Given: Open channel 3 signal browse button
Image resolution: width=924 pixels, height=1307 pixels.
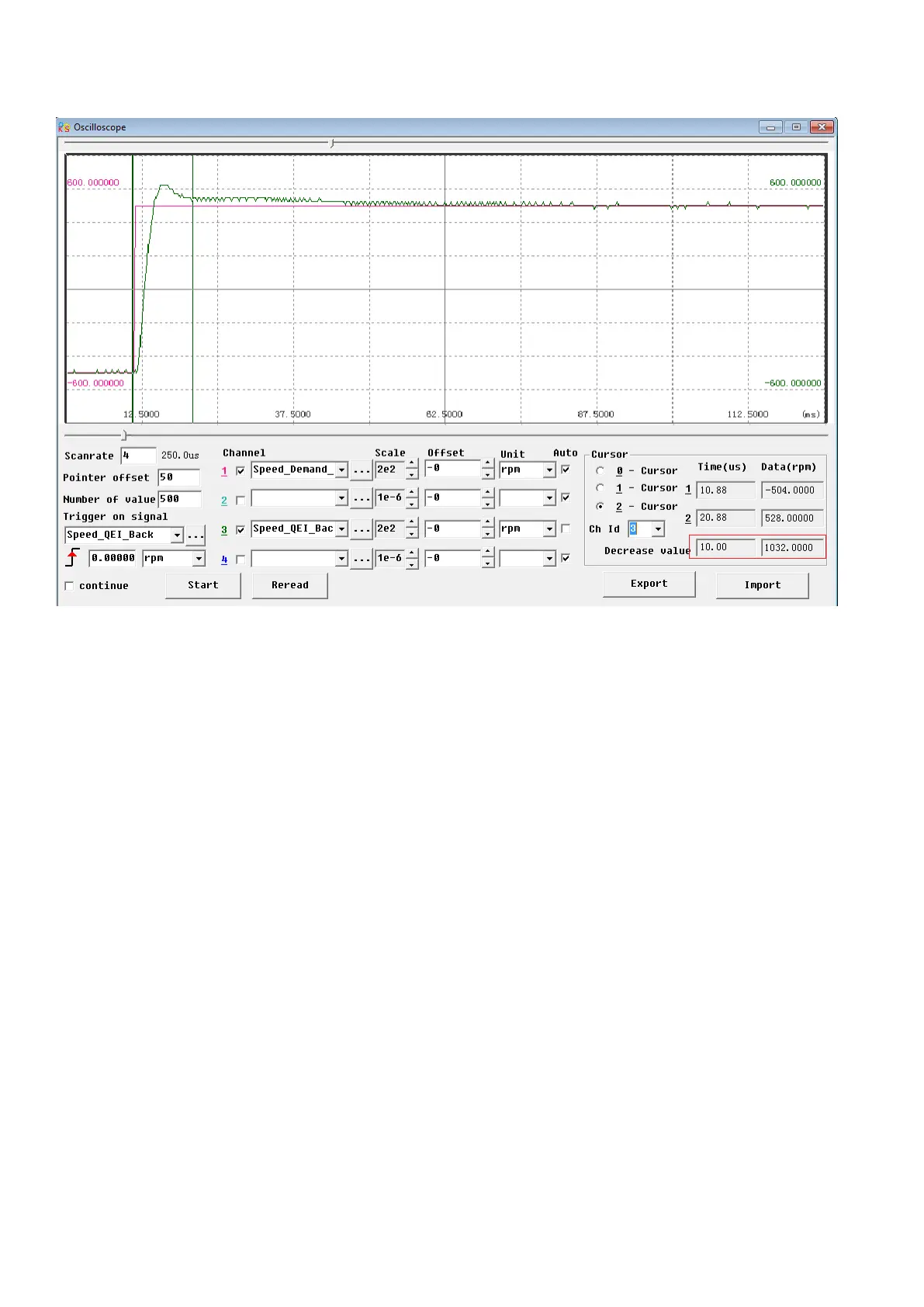Looking at the screenshot, I should click(362, 529).
